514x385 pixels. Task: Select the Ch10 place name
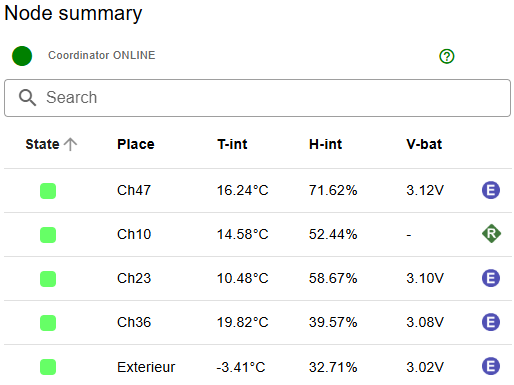coord(134,234)
